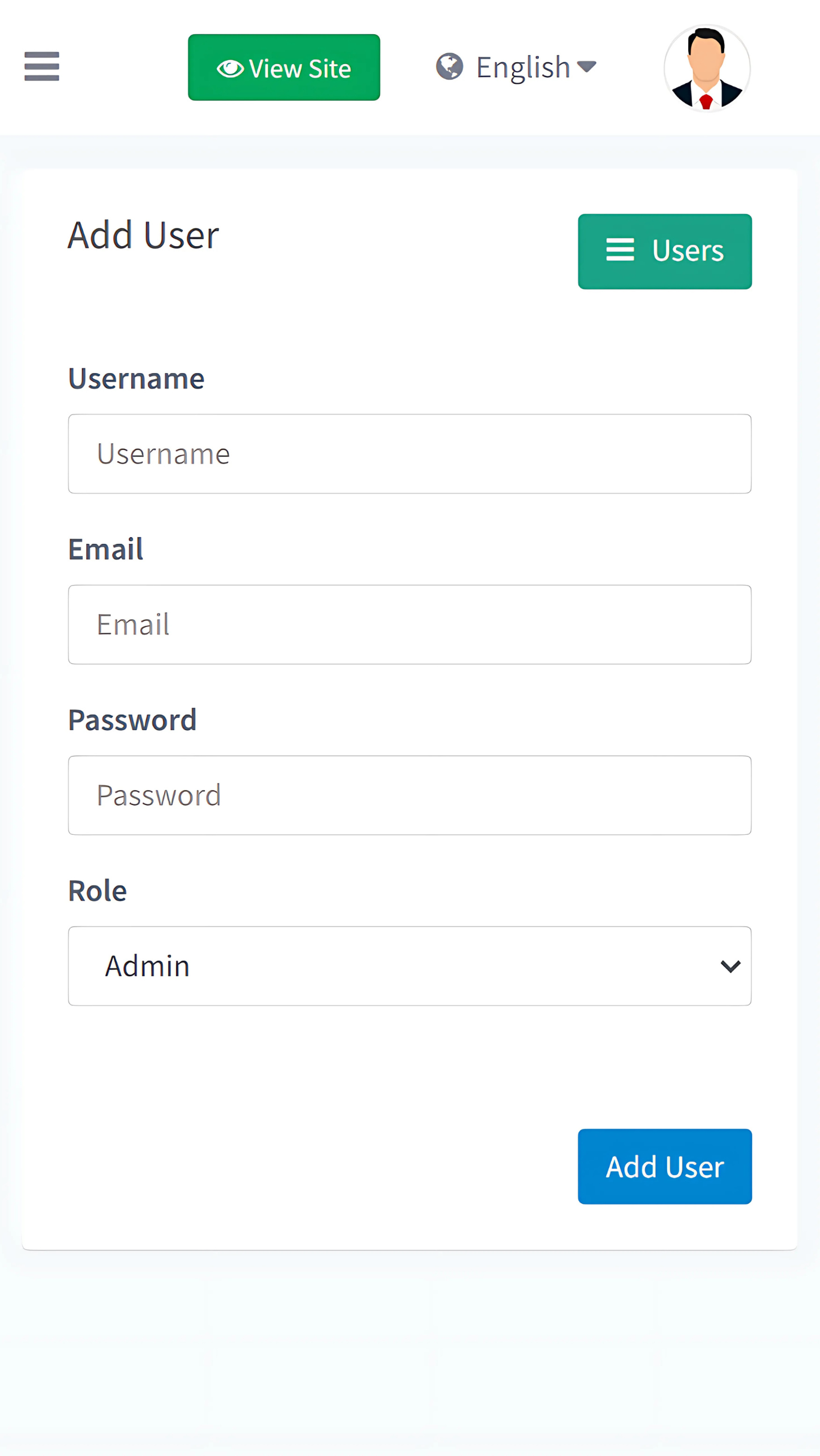Focus the Password input field
820x1456 pixels.
point(410,795)
